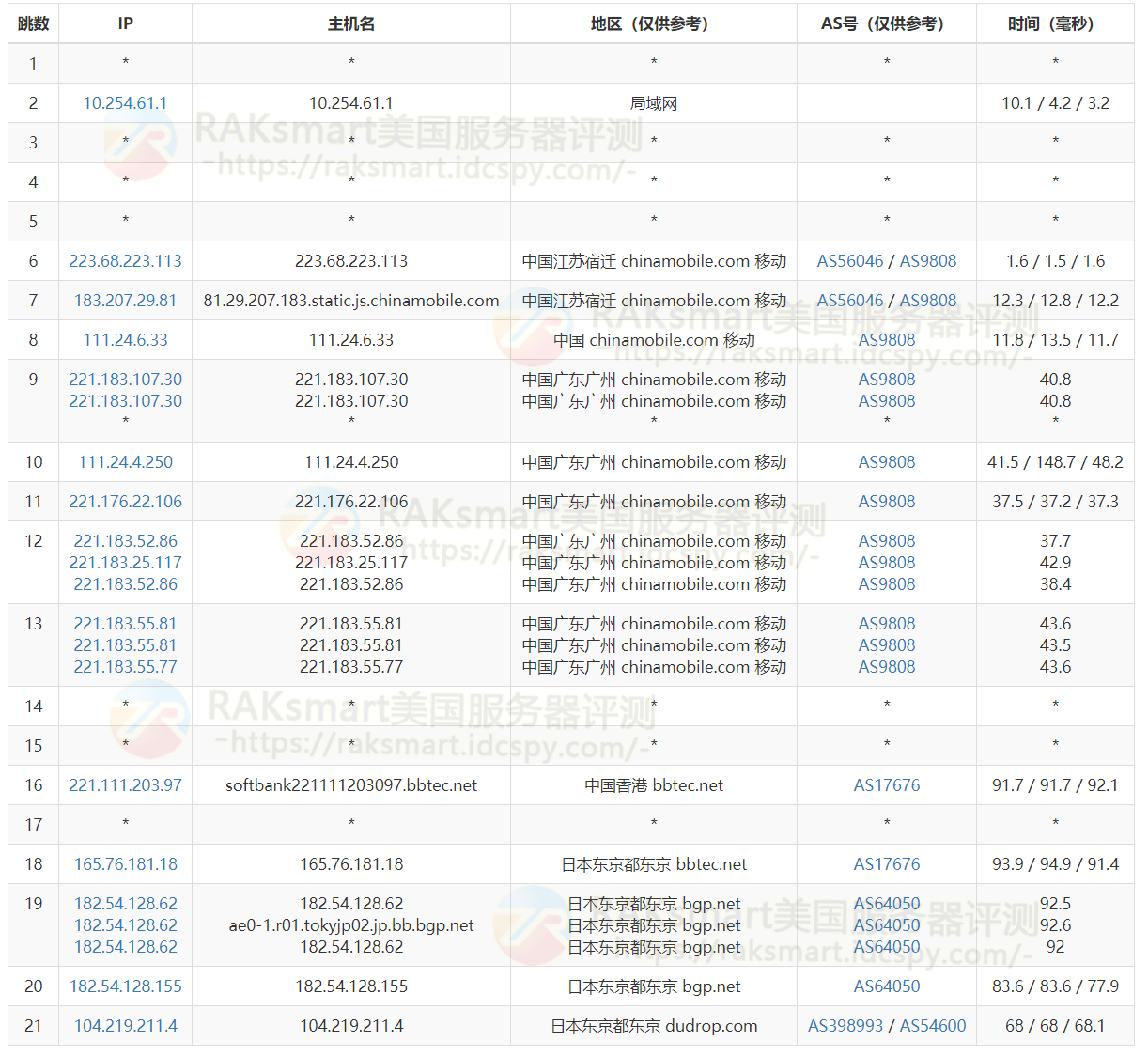Select time value 37.5 / 37.2 / 37.3
1148x1056 pixels.
(x=1055, y=502)
